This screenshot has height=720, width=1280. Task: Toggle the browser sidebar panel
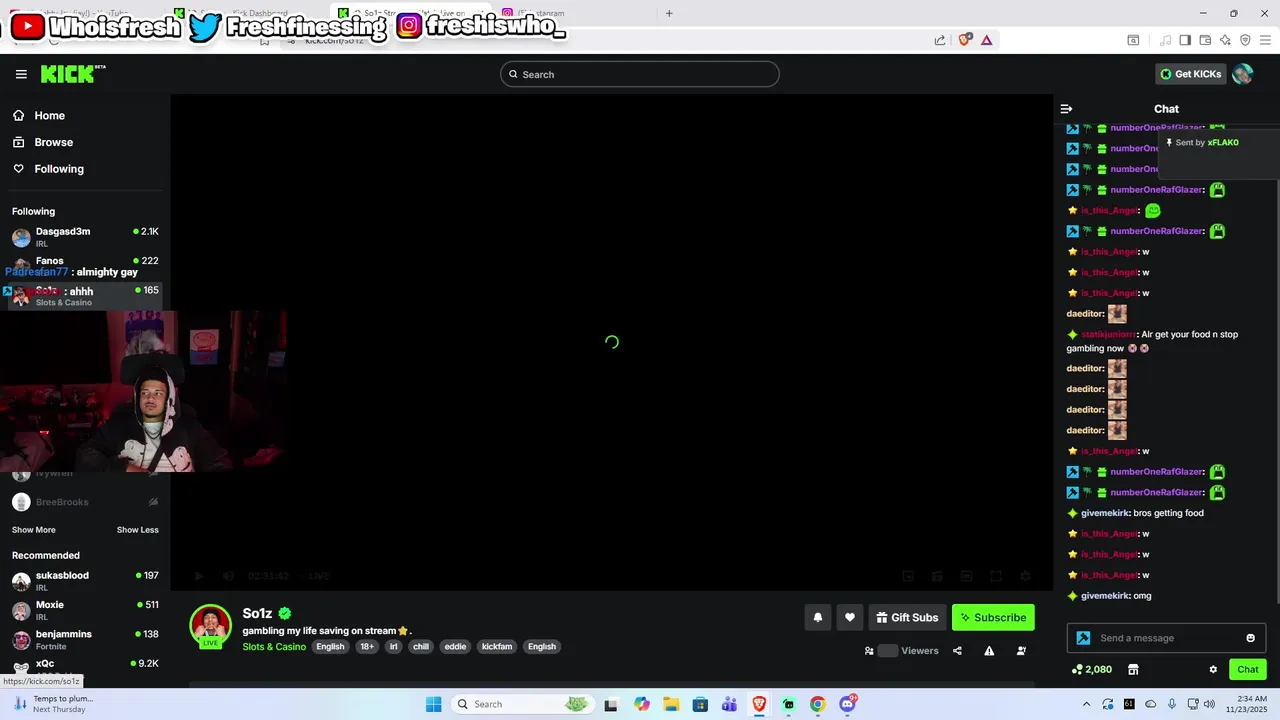[1185, 40]
